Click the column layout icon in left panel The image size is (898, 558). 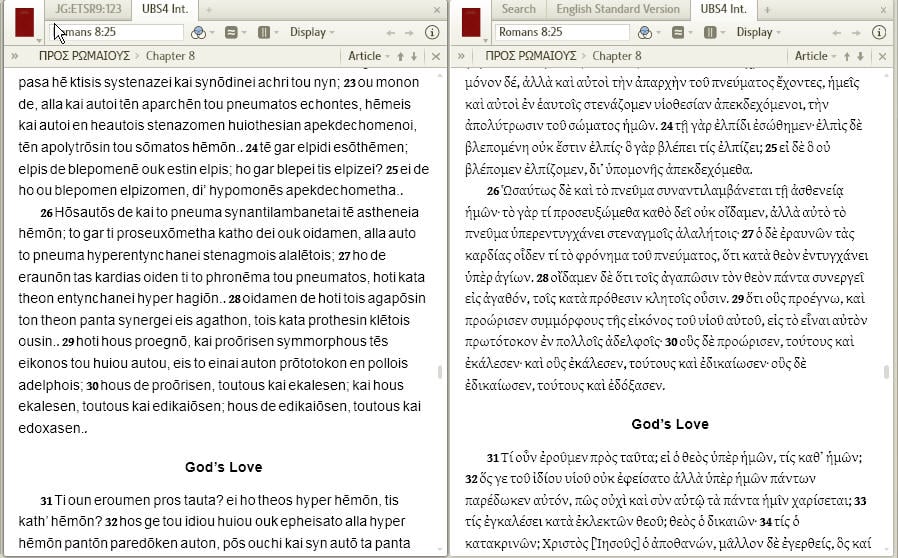click(264, 33)
